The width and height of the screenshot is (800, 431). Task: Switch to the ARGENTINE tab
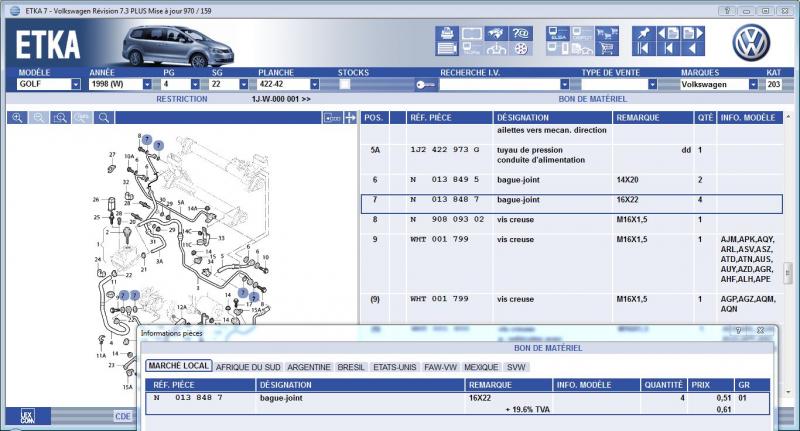coord(309,367)
